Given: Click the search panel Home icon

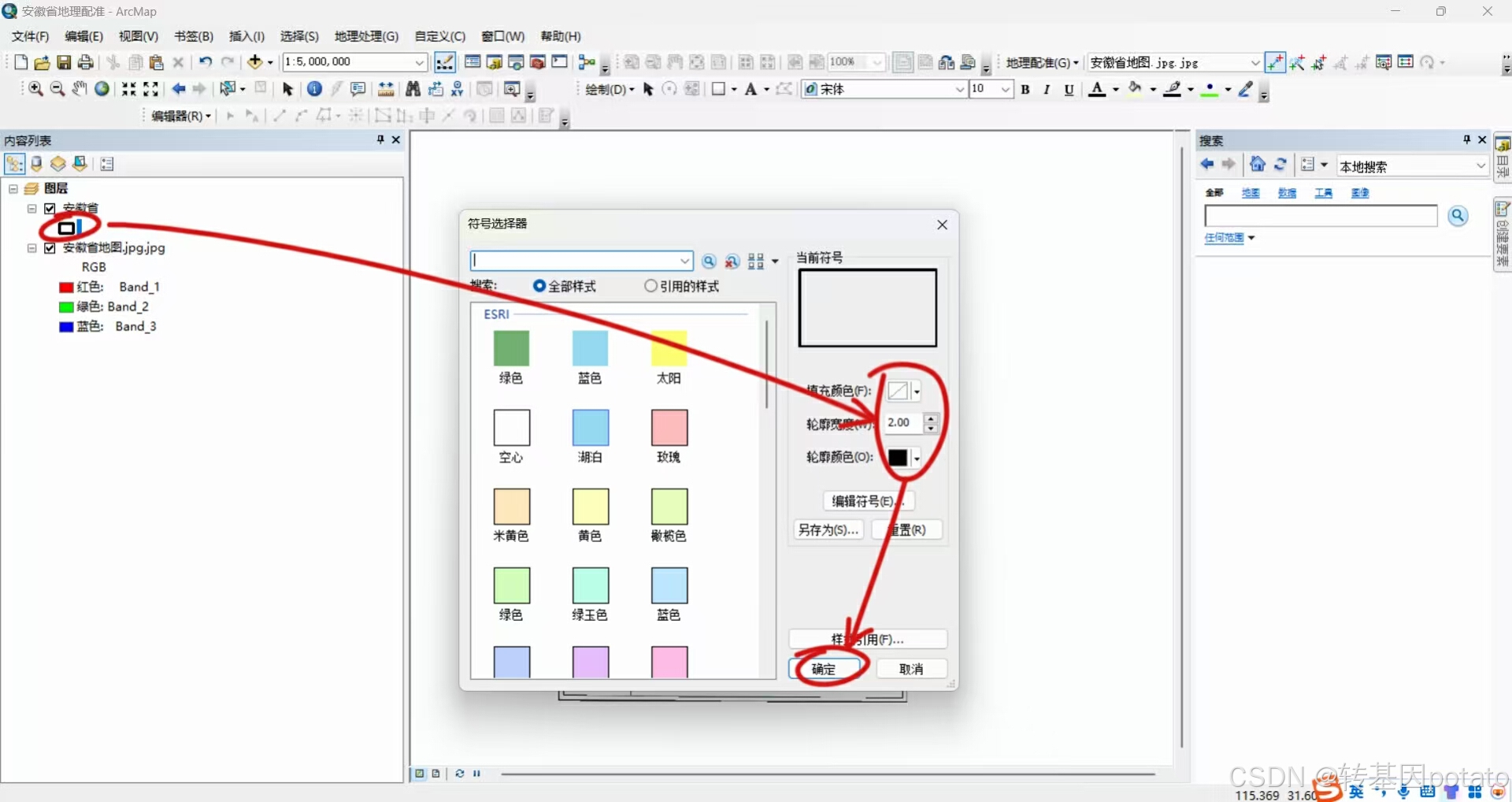Looking at the screenshot, I should (1258, 165).
